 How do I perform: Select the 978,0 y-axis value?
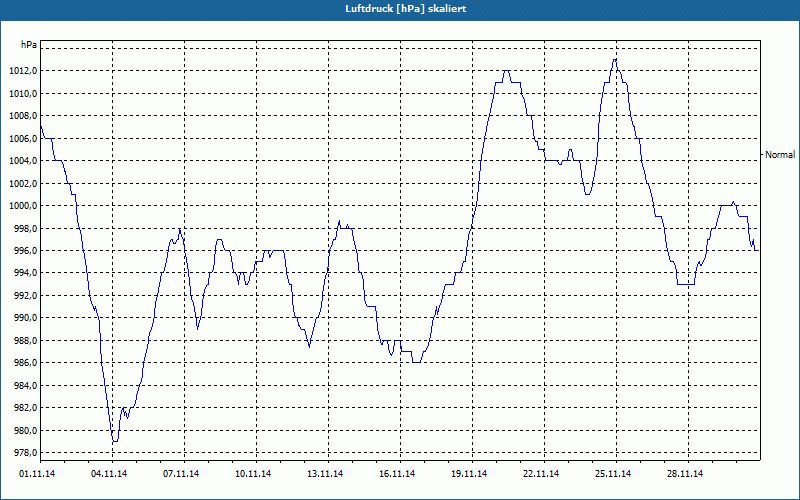pyautogui.click(x=26, y=453)
